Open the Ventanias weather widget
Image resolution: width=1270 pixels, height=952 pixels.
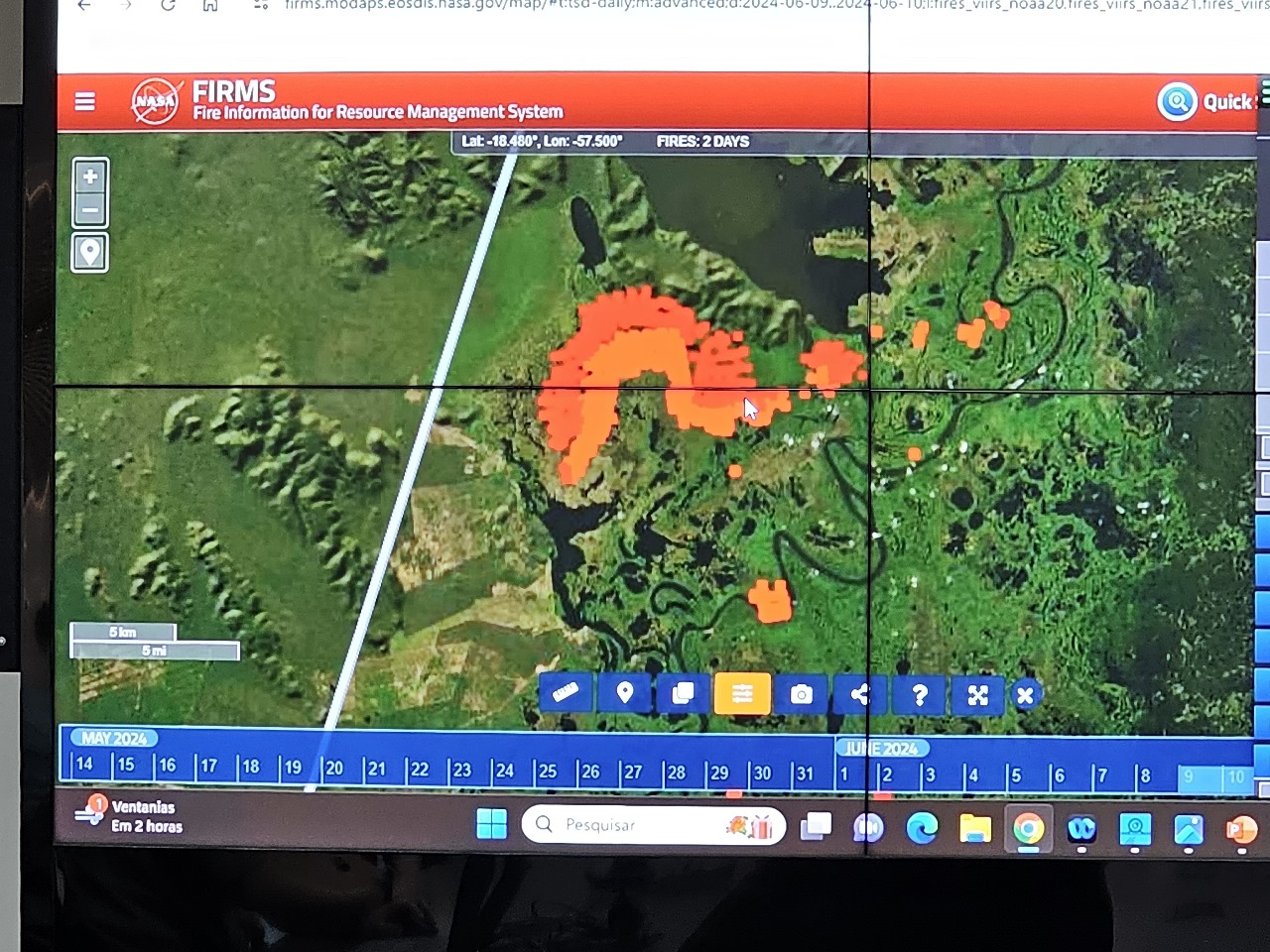(x=129, y=815)
